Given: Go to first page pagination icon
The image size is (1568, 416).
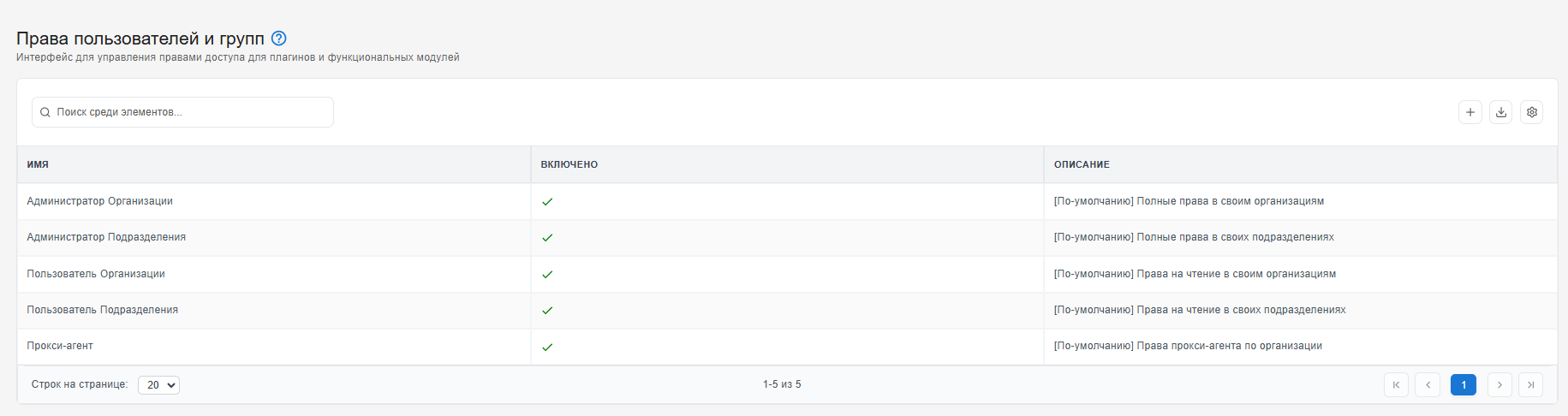Looking at the screenshot, I should click(x=1397, y=385).
